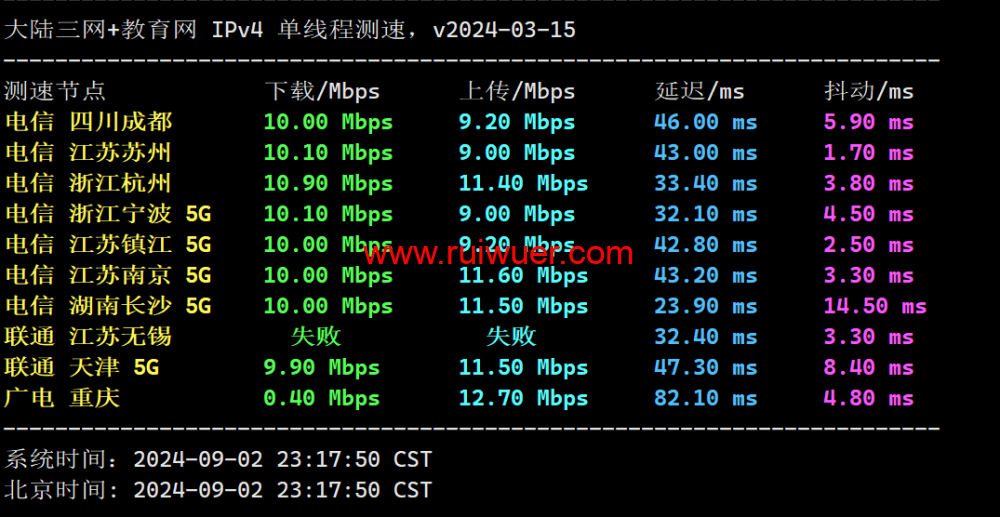Screen dimensions: 1000x517
Task: Select the 电信 江苏苏州 node row label
Action: point(89,153)
